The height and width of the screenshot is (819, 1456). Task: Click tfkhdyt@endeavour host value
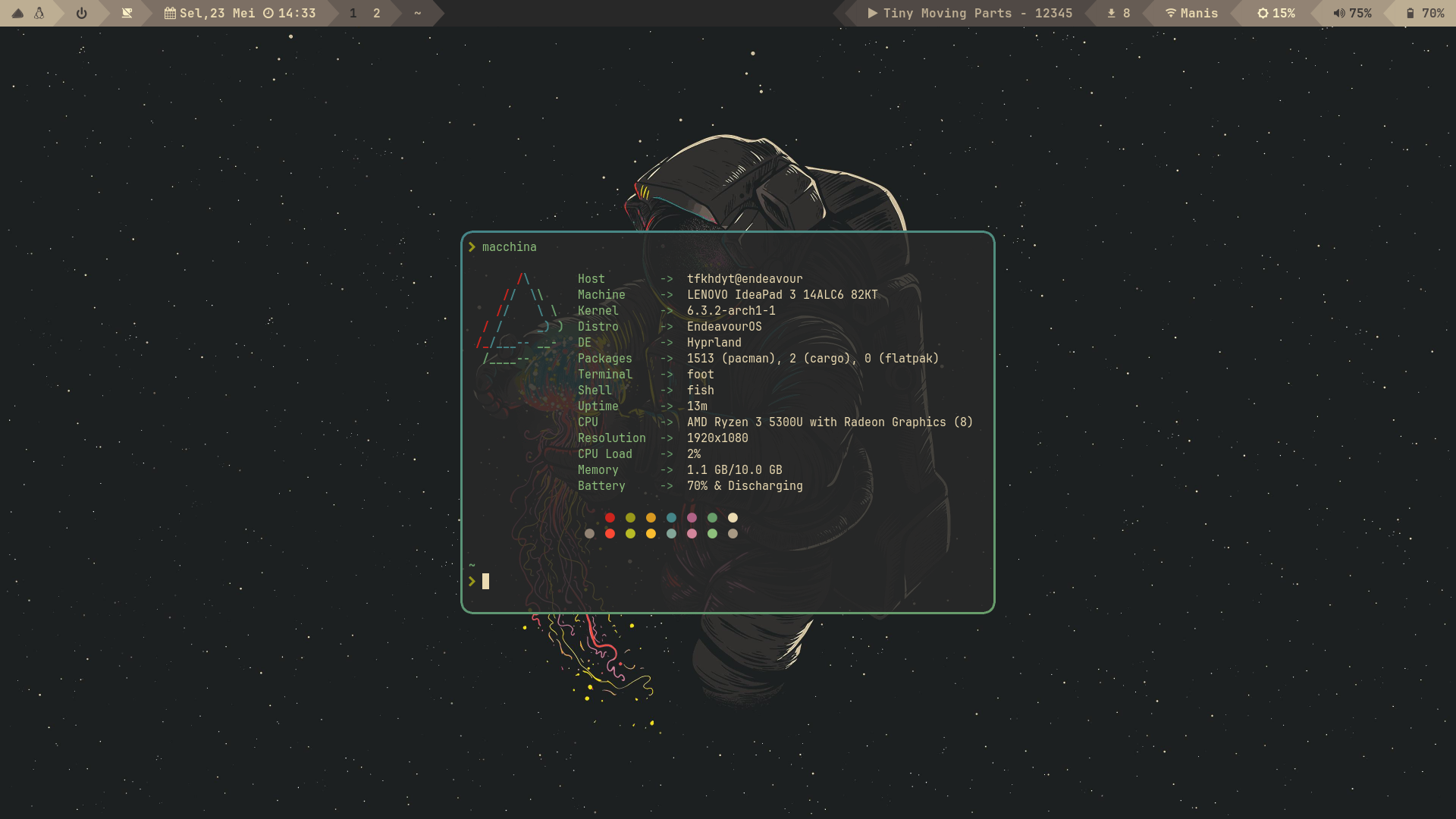click(745, 279)
